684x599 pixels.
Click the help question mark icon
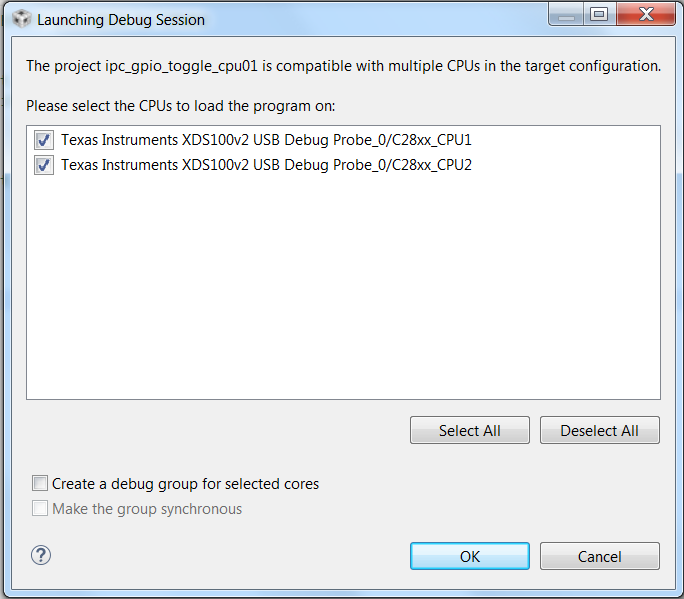point(41,555)
